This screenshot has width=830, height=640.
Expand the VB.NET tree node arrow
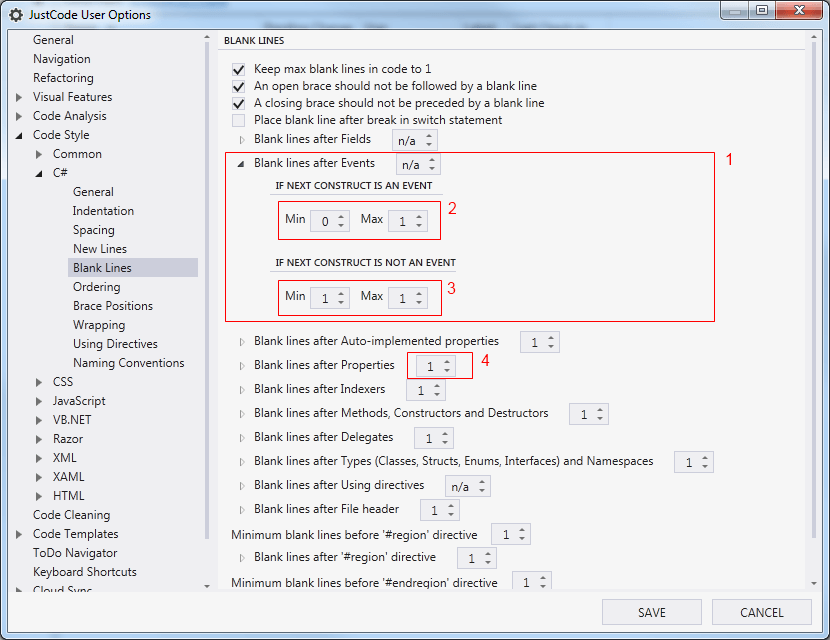pos(39,420)
